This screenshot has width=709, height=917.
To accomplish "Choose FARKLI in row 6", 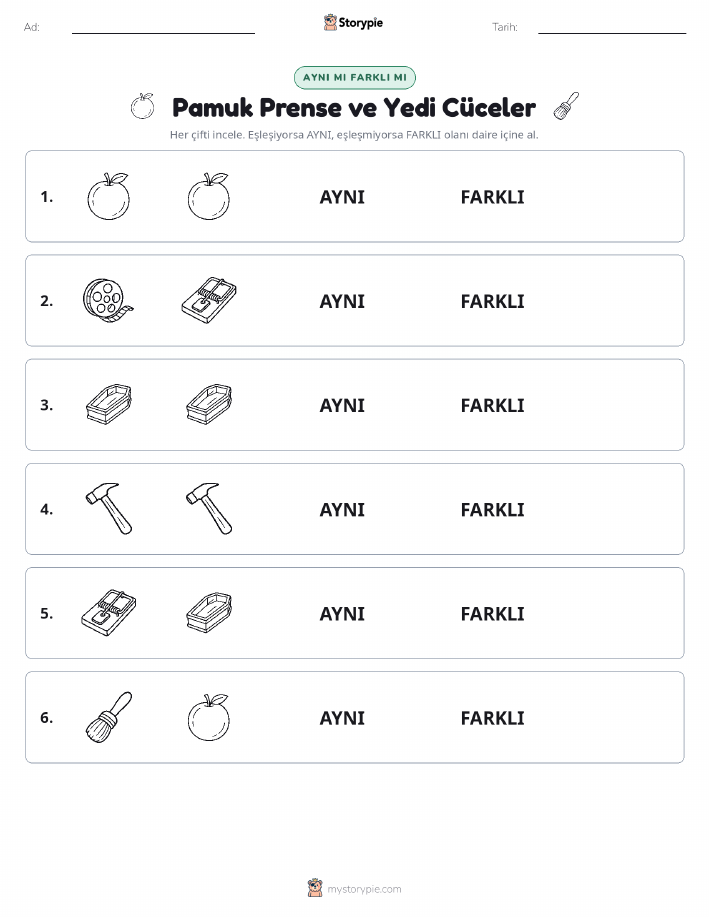I will click(492, 718).
